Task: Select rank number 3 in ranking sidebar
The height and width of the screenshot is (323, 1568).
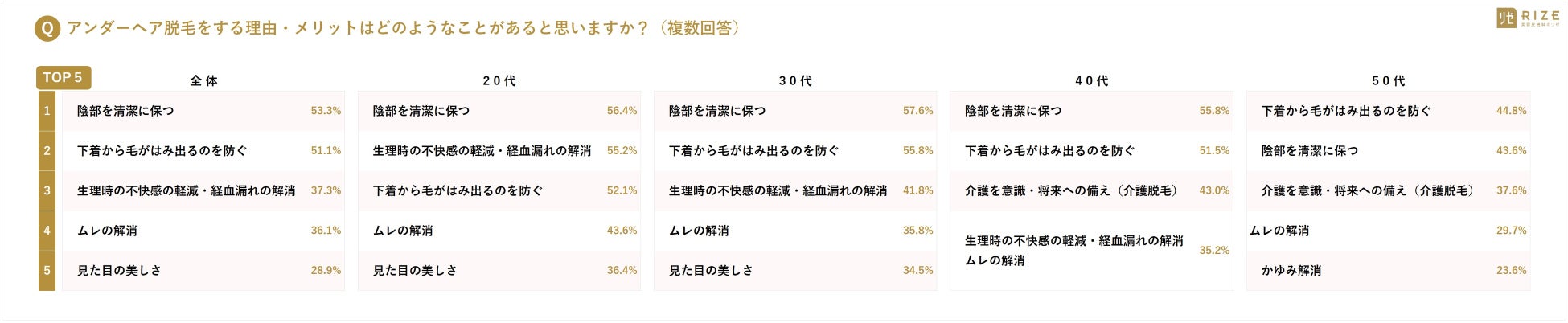Action: (x=47, y=190)
